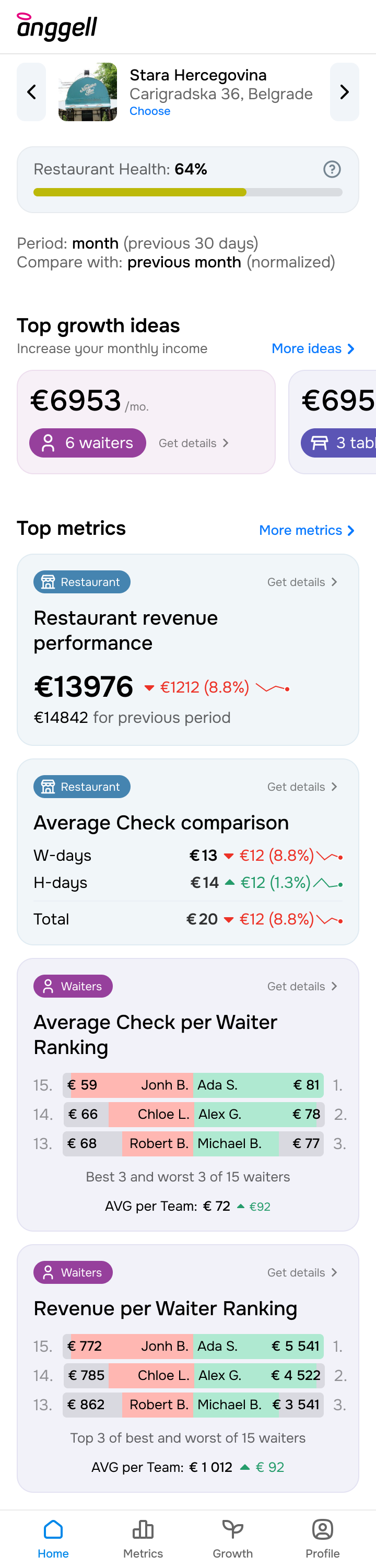Open the Profile tab icon
Screen dimensions: 376x1568
click(322, 1529)
